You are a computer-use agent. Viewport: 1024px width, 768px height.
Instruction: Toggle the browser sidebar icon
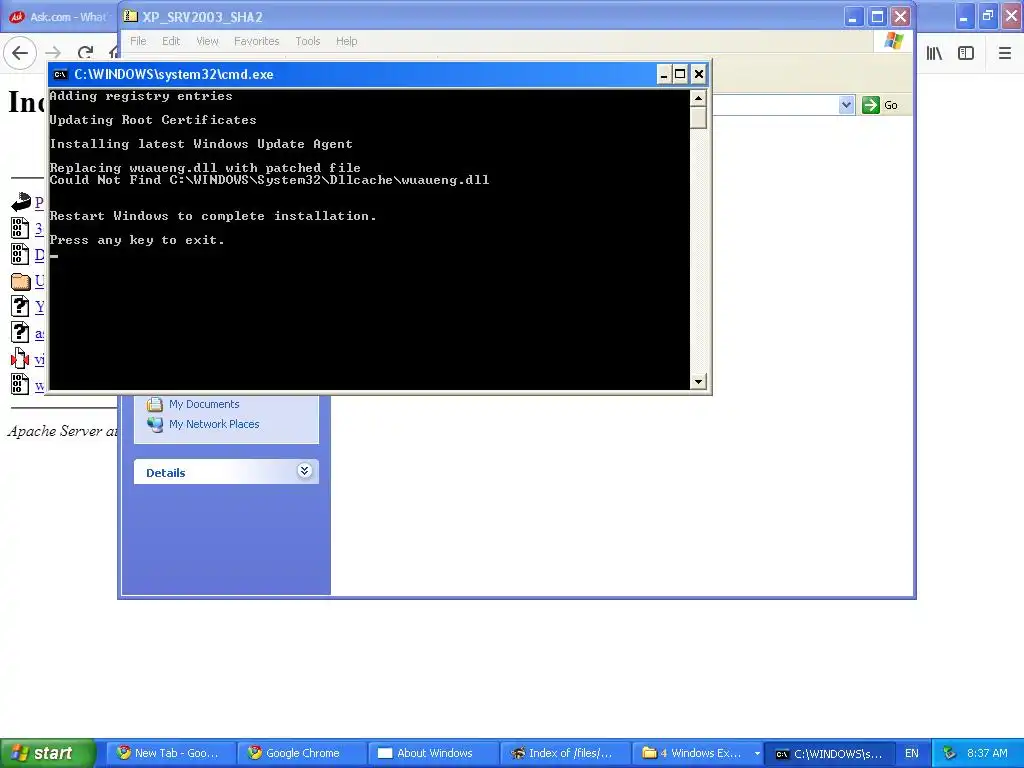point(966,53)
